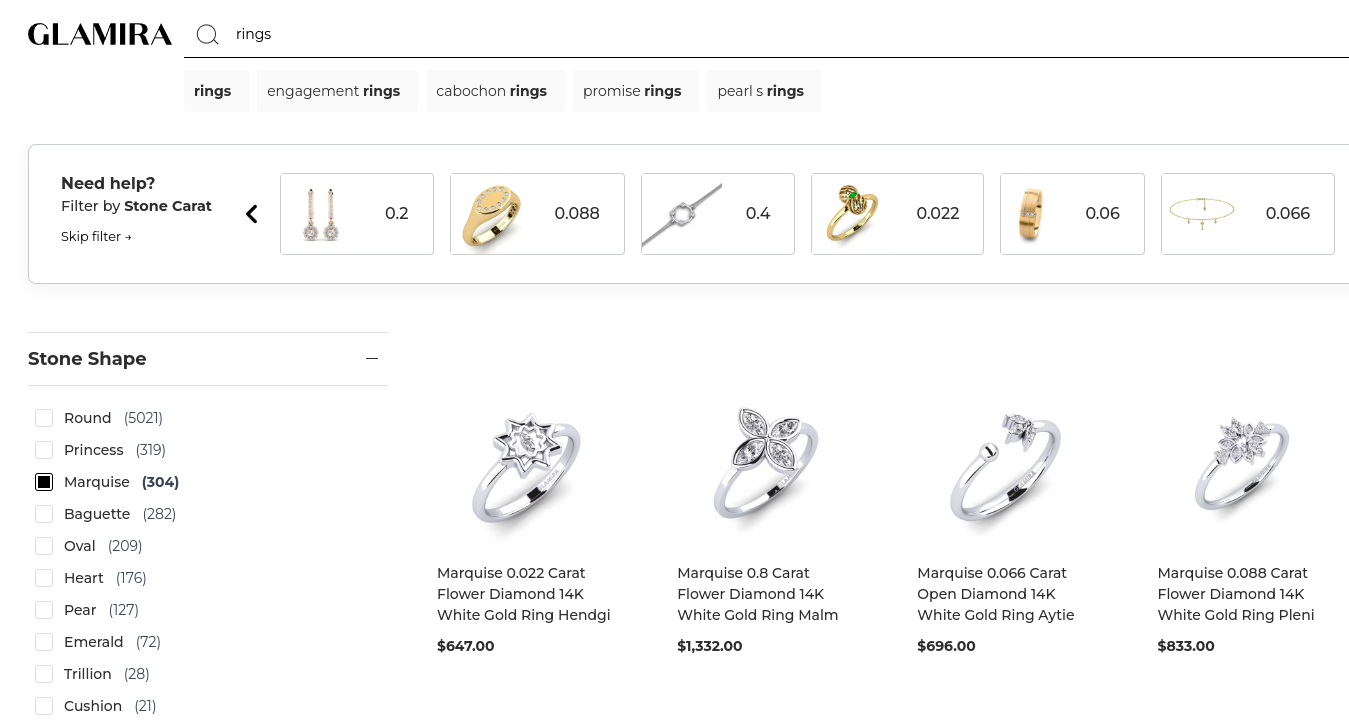Click the carousel previous arrow

tap(252, 214)
